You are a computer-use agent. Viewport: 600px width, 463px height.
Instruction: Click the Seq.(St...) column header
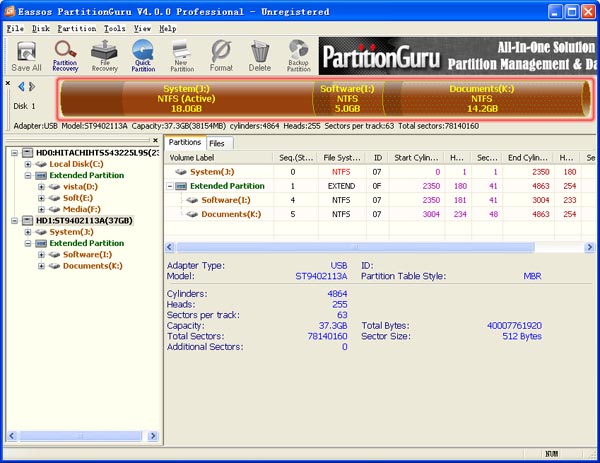click(296, 158)
